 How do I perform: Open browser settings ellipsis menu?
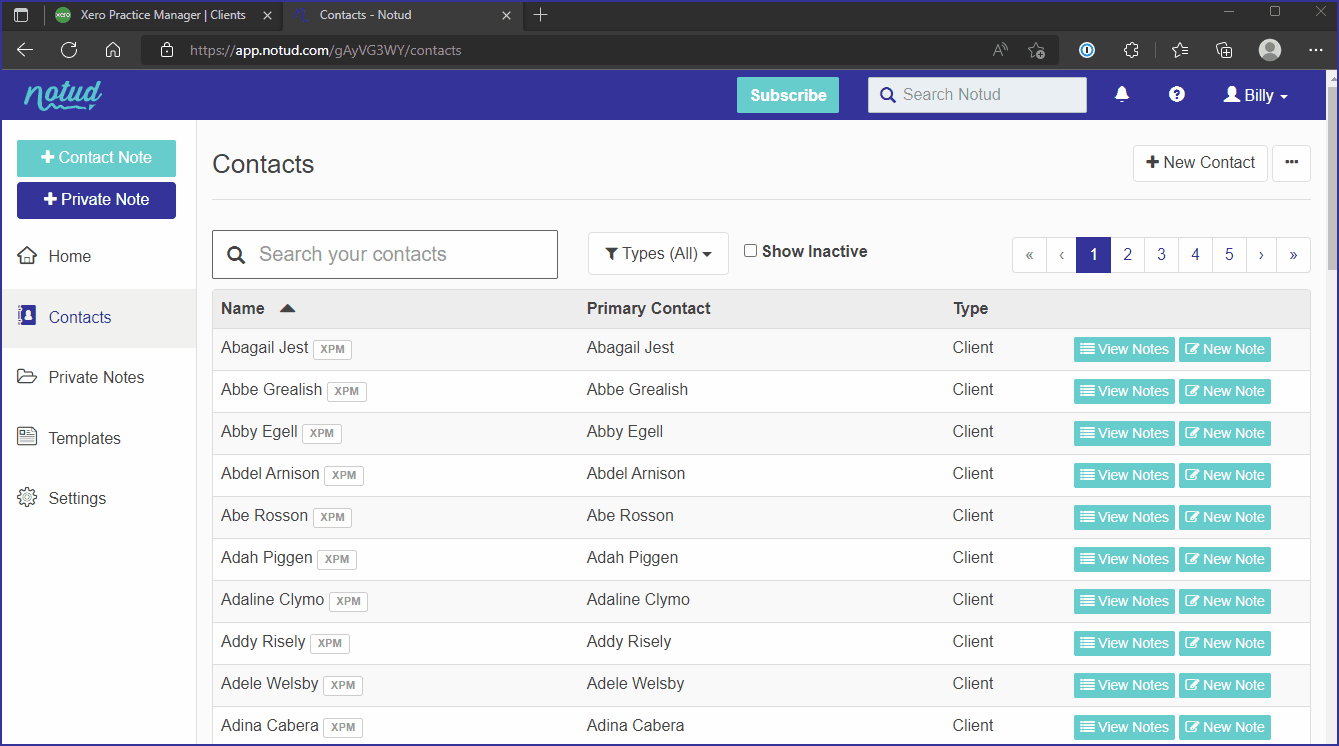[x=1315, y=50]
